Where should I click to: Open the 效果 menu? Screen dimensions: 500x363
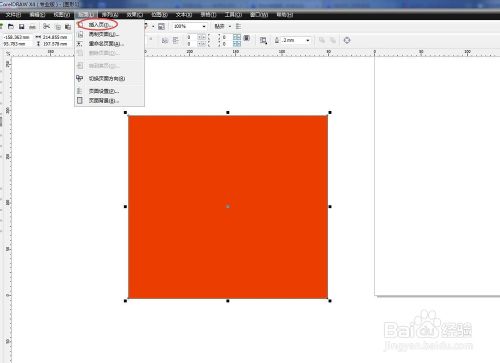click(135, 15)
